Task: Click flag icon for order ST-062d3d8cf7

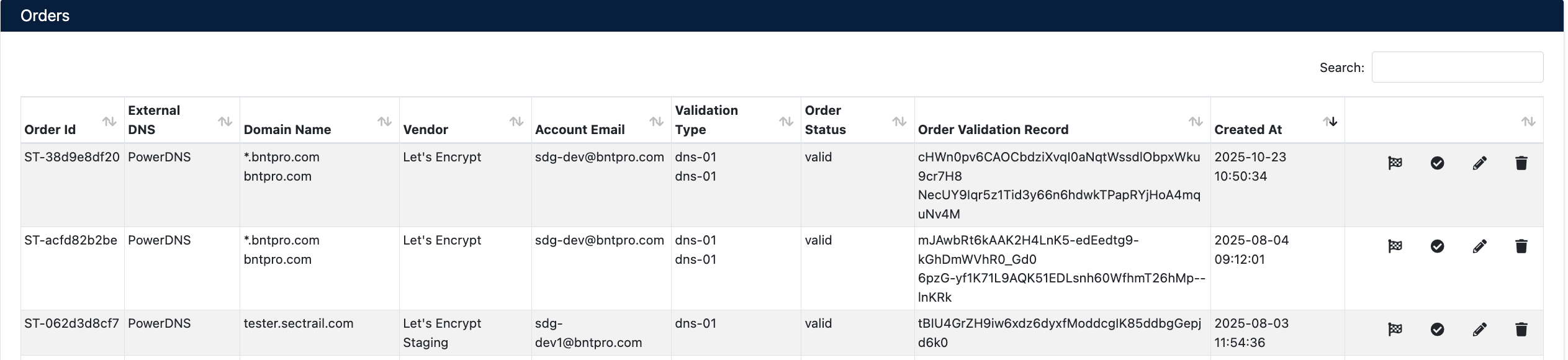Action: [1395, 330]
